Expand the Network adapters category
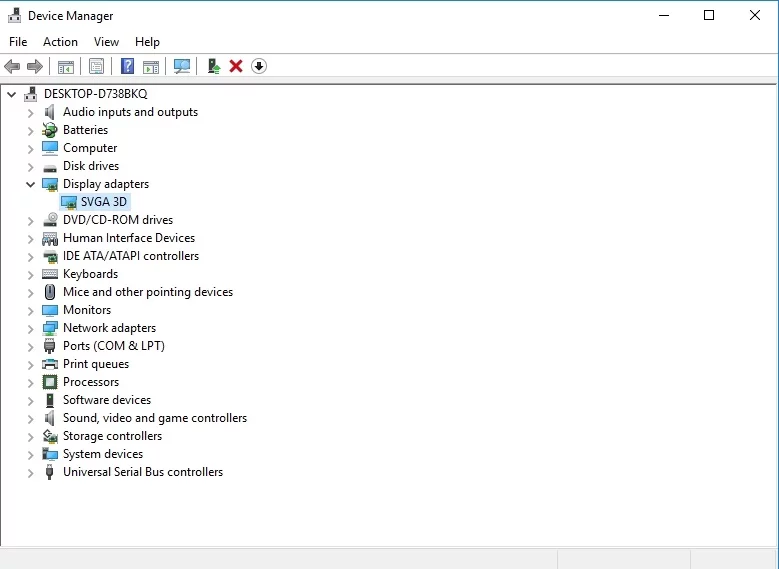The height and width of the screenshot is (569, 779). [x=31, y=328]
